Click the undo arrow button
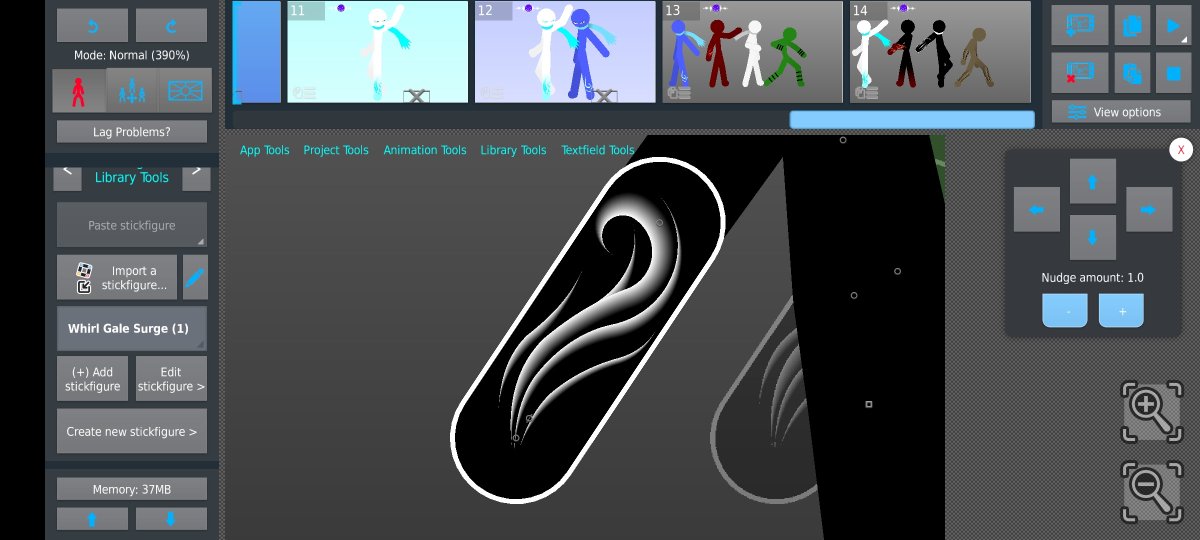 click(x=92, y=25)
